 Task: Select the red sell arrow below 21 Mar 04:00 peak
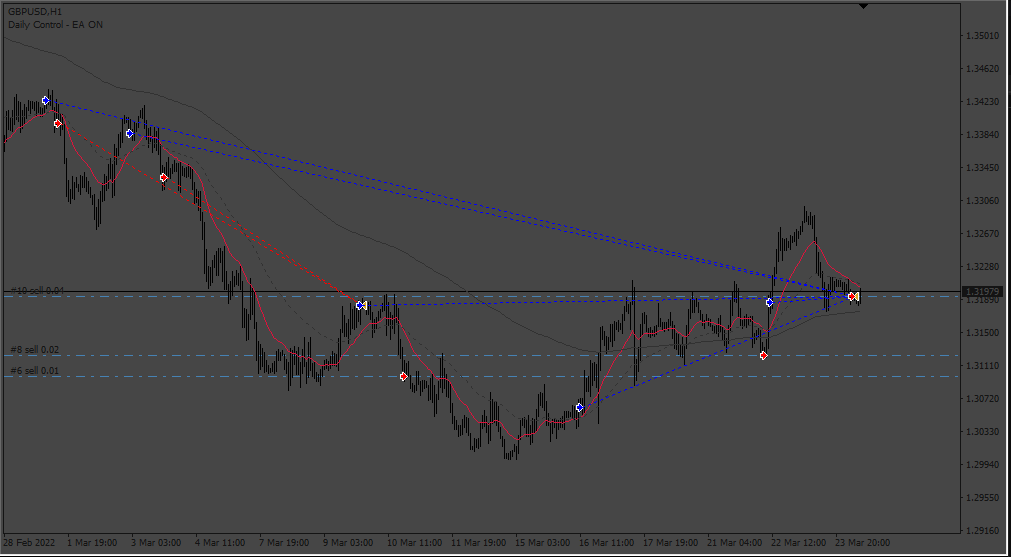click(764, 355)
